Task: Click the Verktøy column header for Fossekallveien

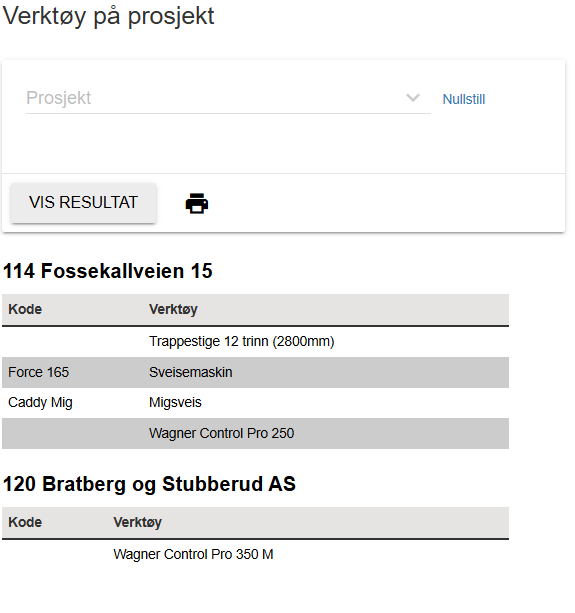Action: [x=173, y=309]
